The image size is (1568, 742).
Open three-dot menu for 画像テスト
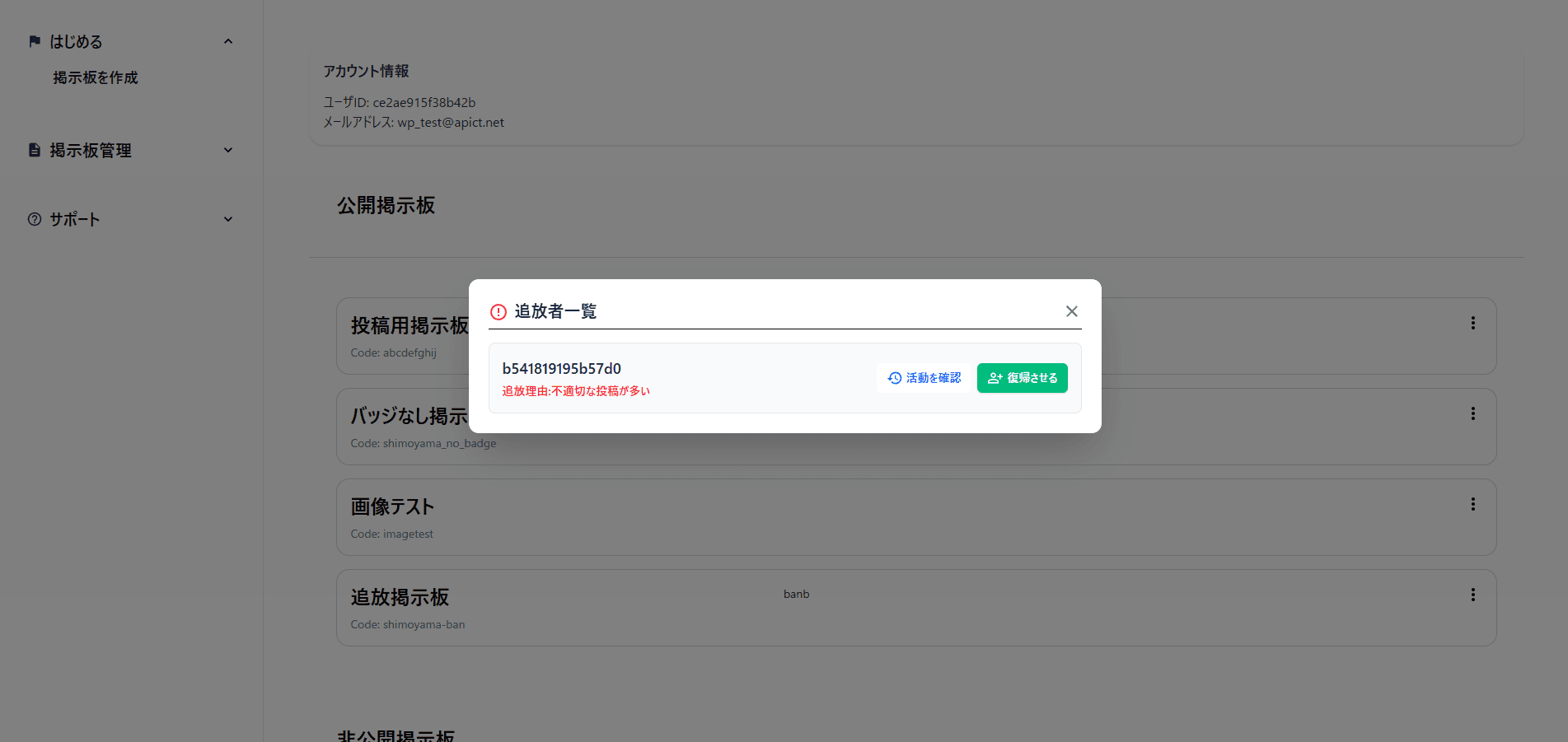coord(1472,505)
